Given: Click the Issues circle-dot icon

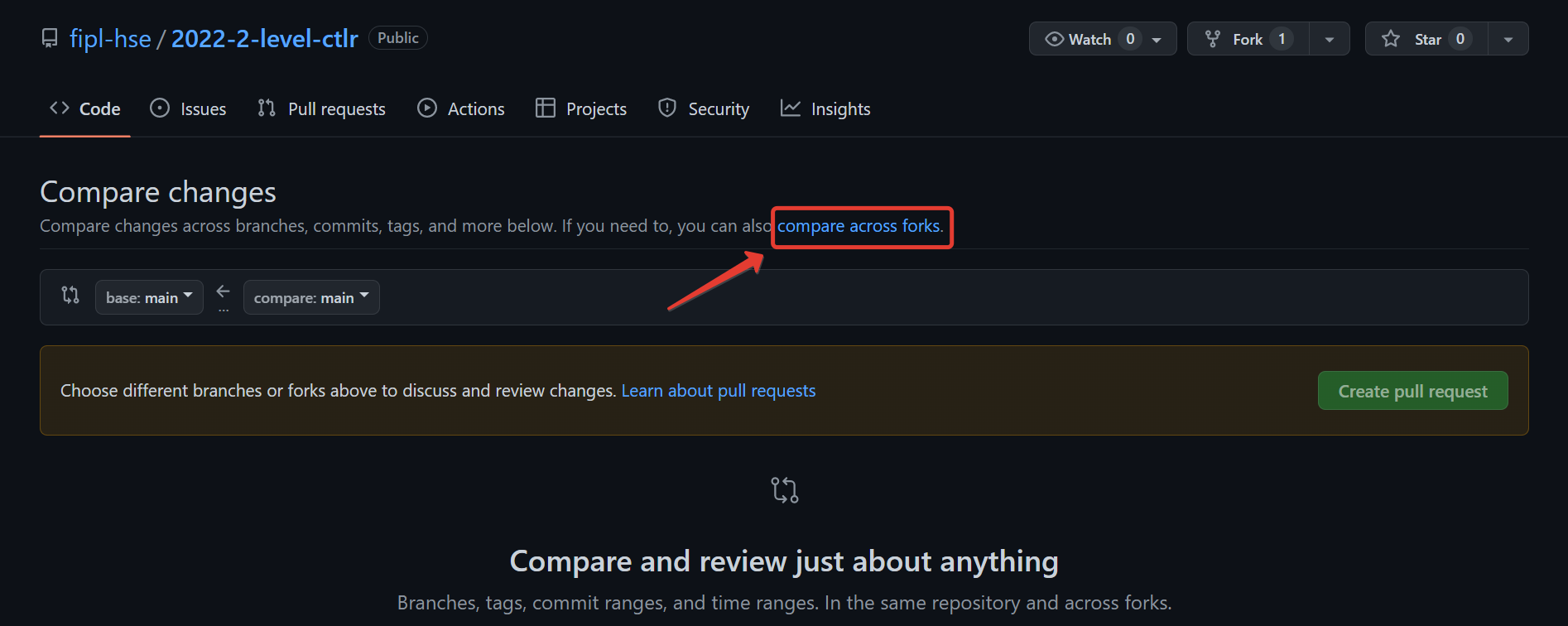Looking at the screenshot, I should point(160,108).
